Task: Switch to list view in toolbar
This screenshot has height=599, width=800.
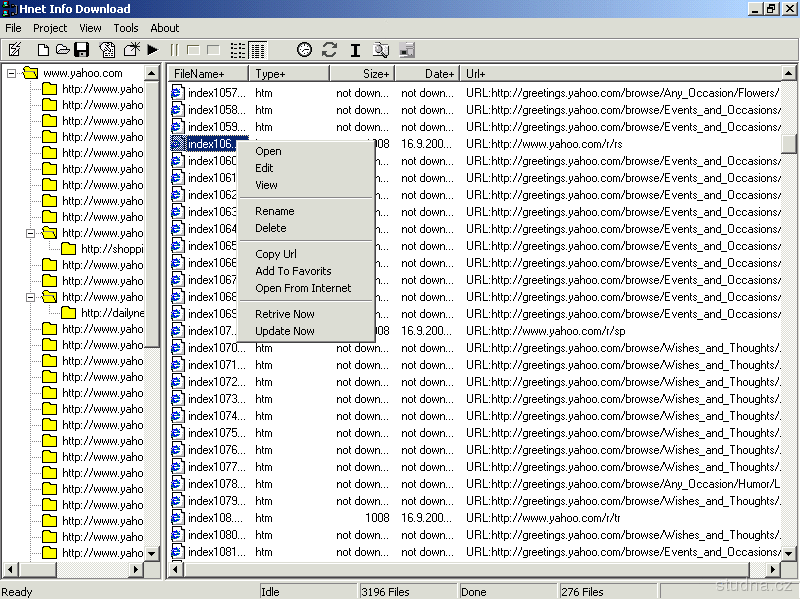Action: (x=238, y=50)
